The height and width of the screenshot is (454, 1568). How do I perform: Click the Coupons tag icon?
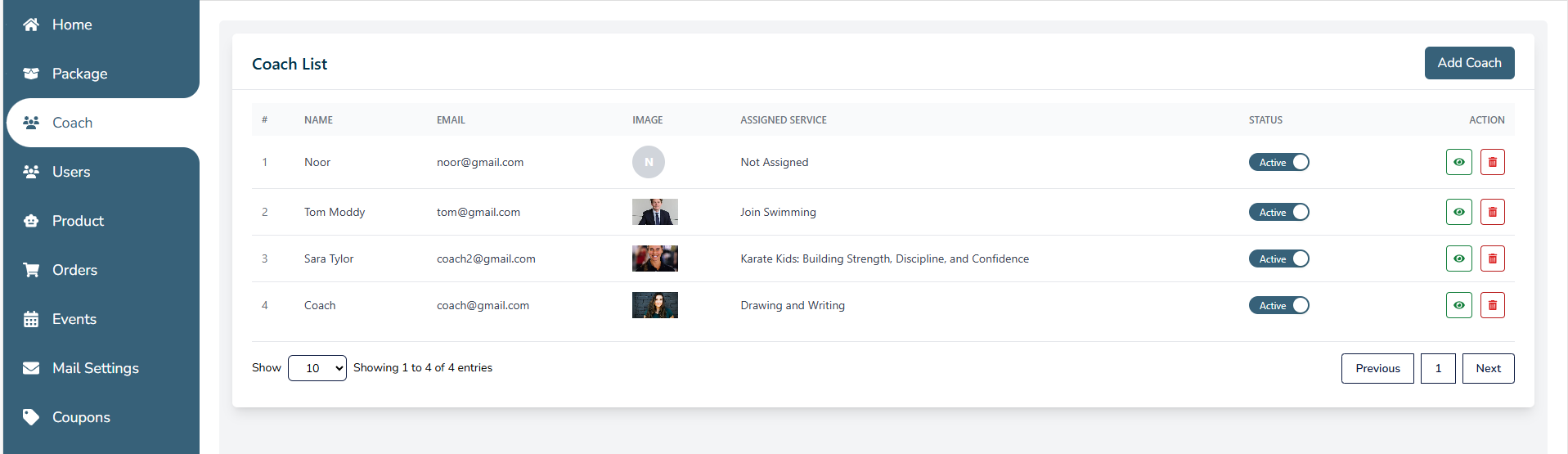(31, 417)
